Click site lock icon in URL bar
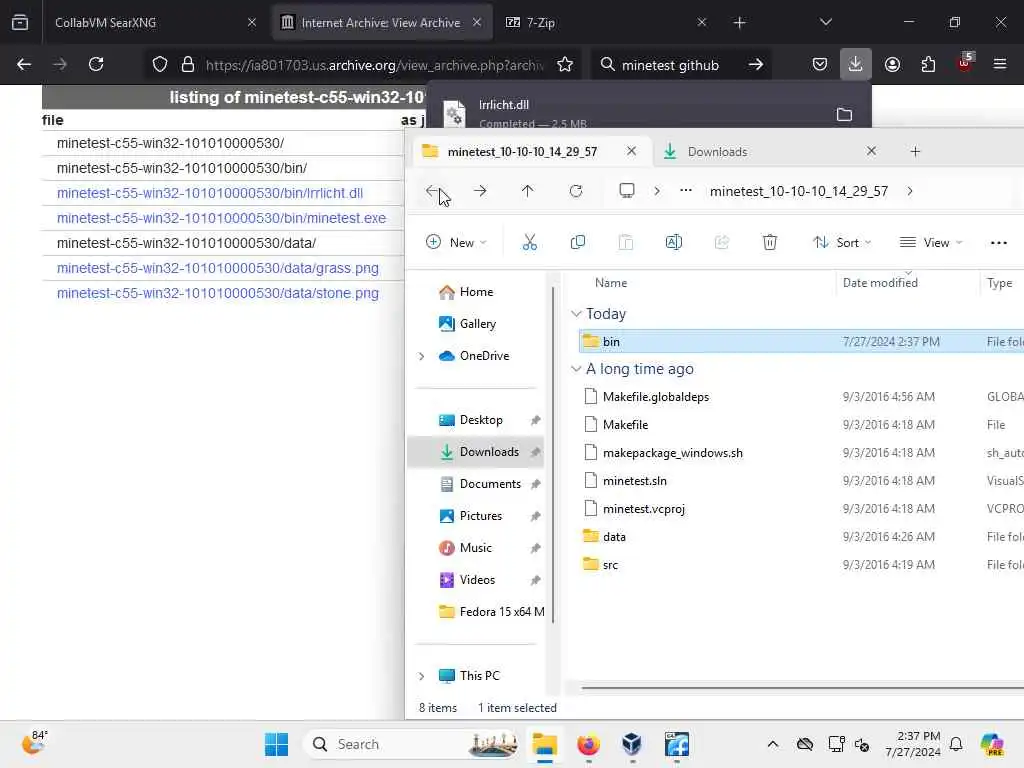 (188, 65)
